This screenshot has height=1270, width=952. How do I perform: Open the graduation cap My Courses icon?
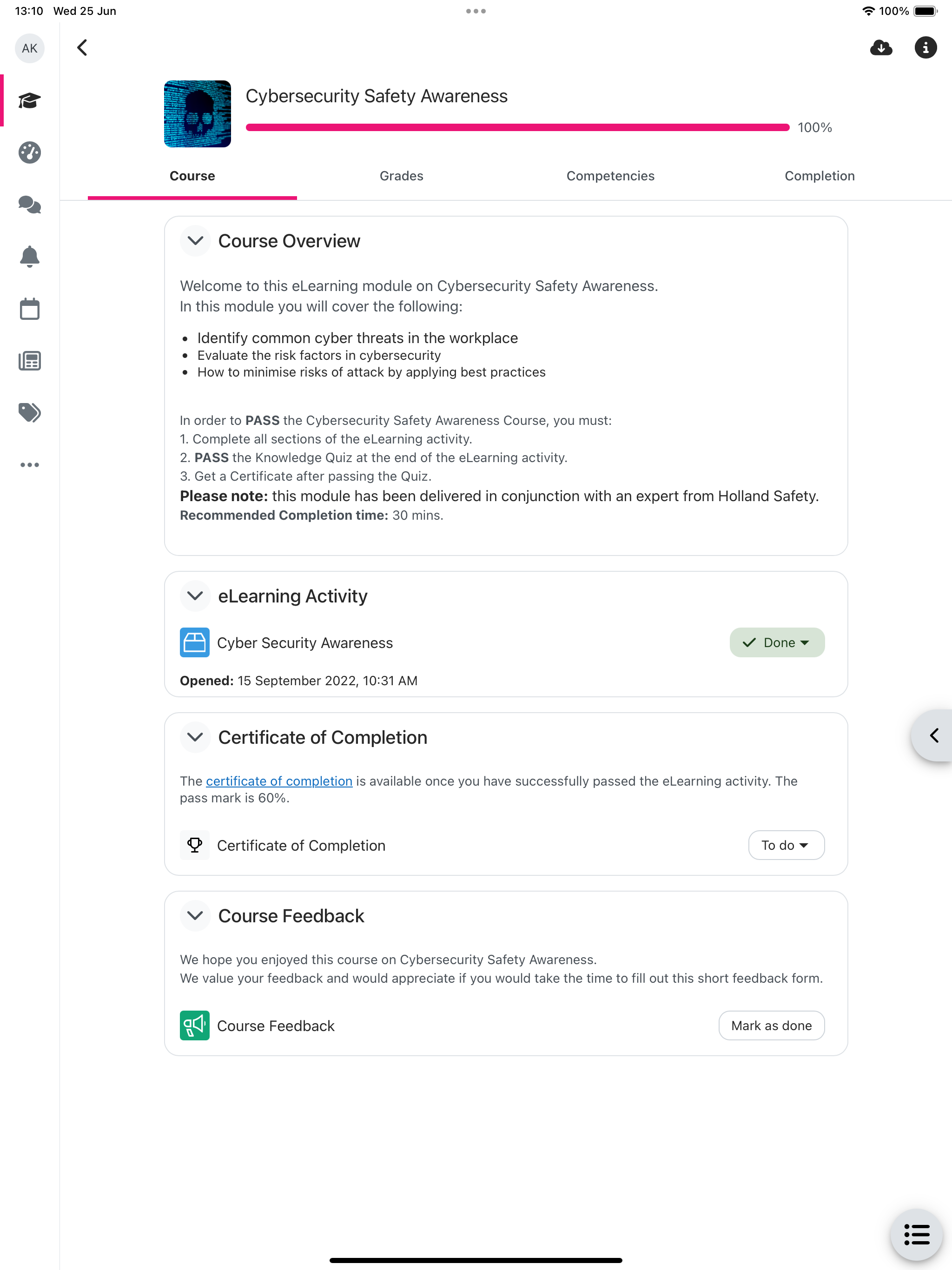[29, 100]
